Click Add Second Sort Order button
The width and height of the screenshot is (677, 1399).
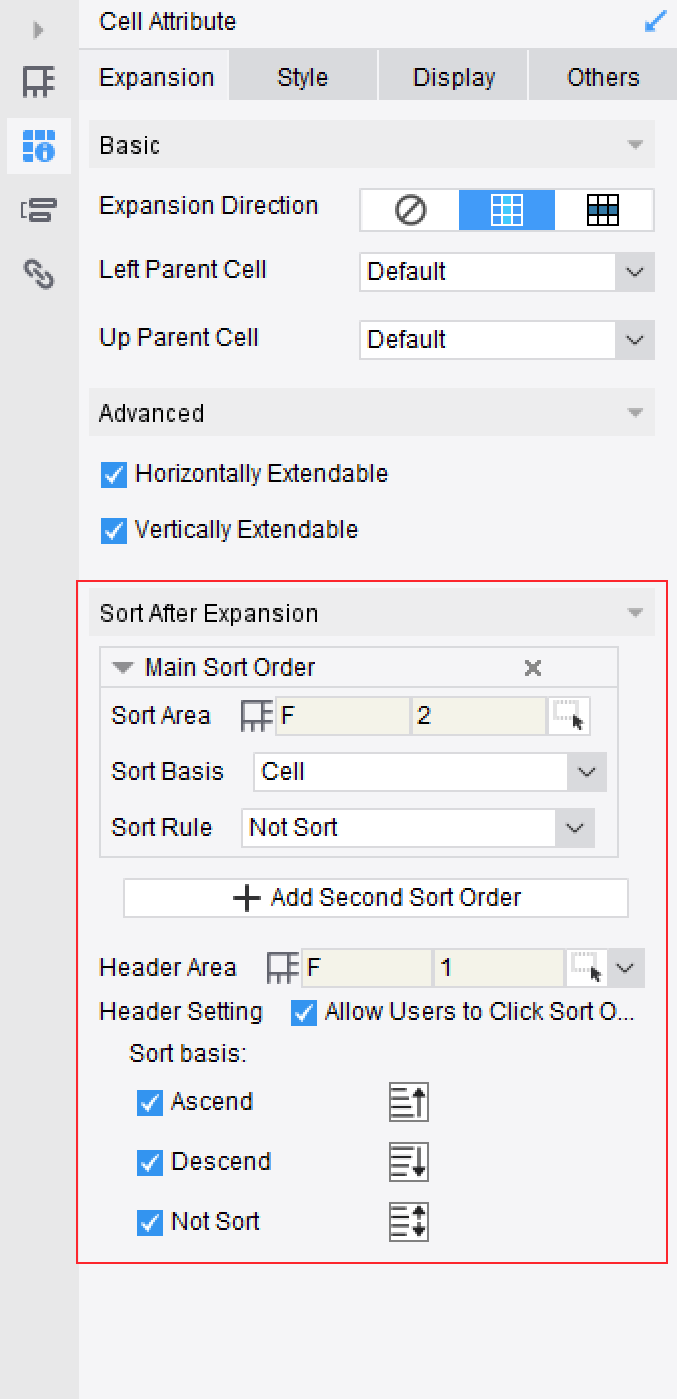pos(376,898)
